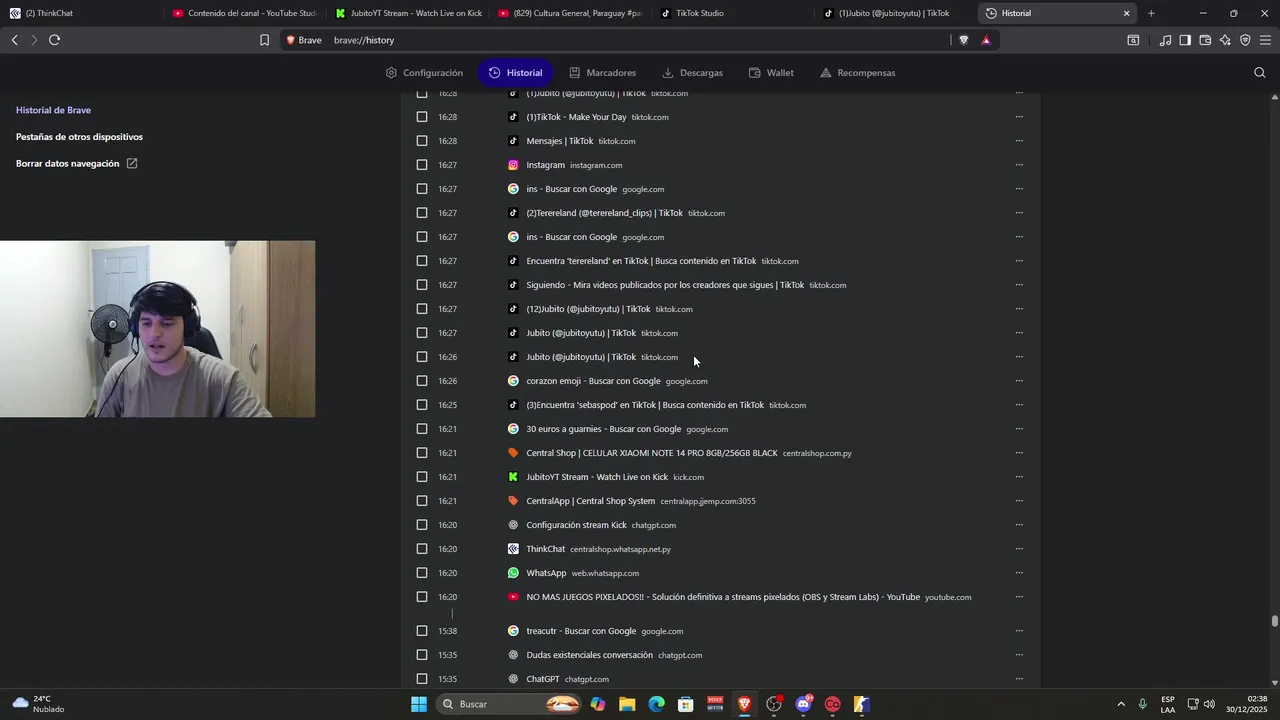
Task: Click the browser back arrow
Action: (x=14, y=40)
